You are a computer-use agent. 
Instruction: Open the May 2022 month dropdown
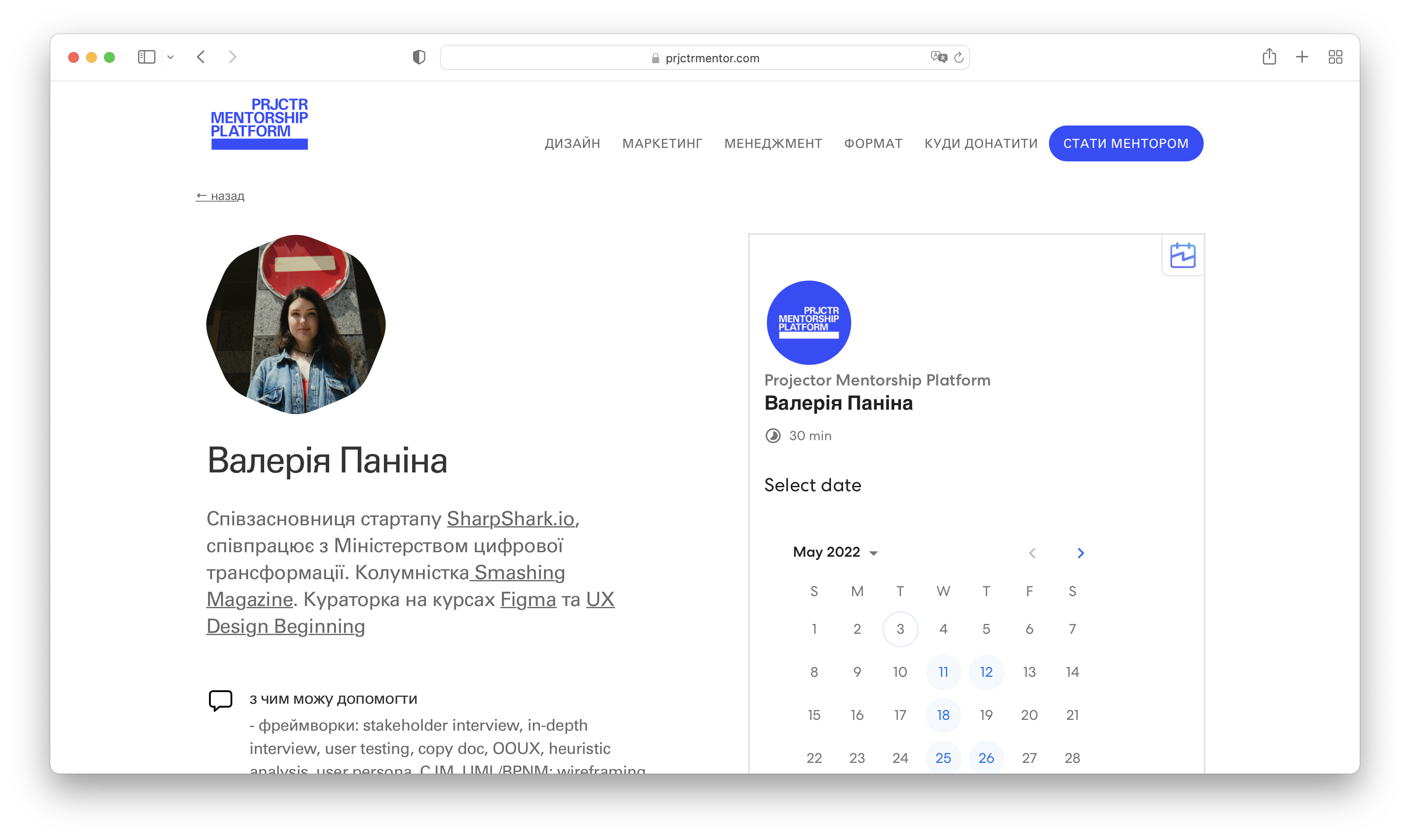835,552
